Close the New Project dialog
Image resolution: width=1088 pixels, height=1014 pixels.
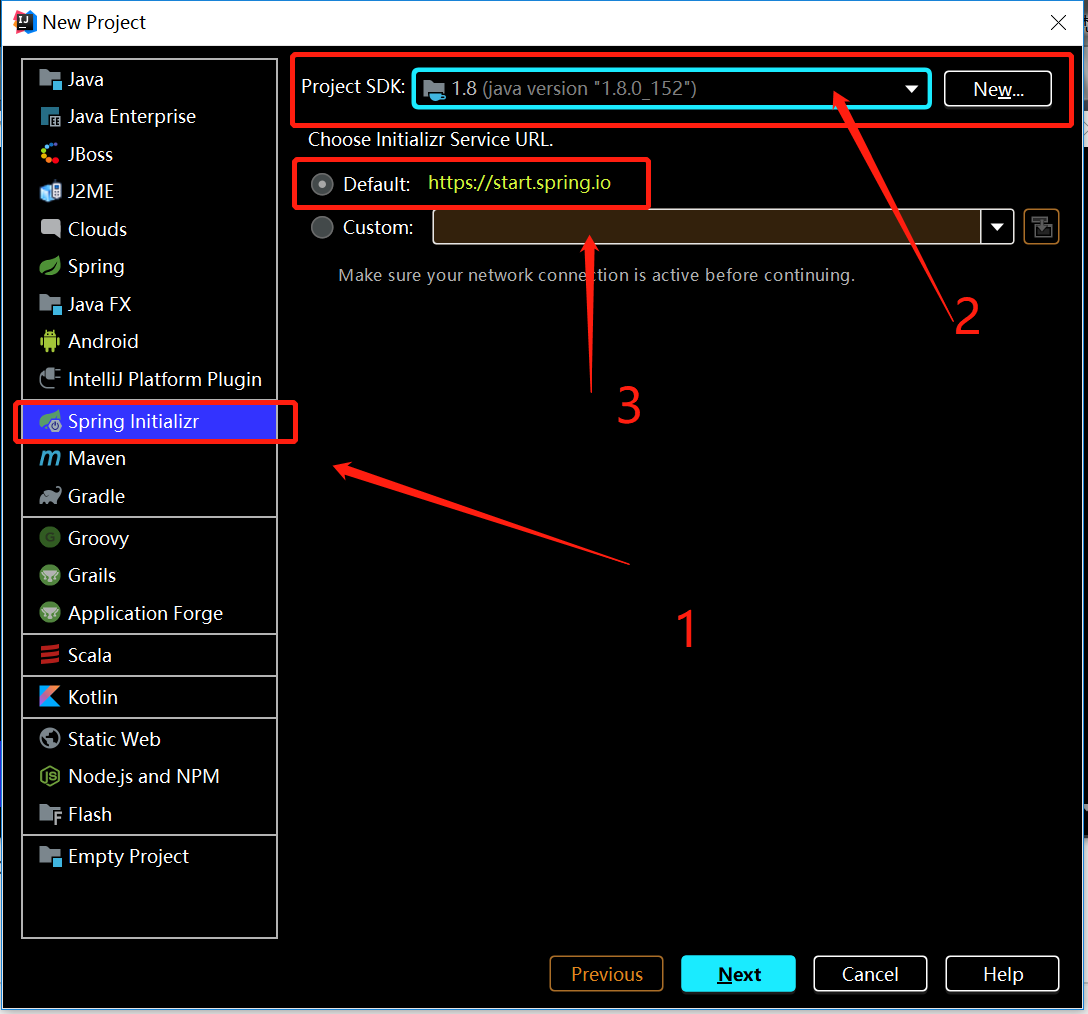1058,22
